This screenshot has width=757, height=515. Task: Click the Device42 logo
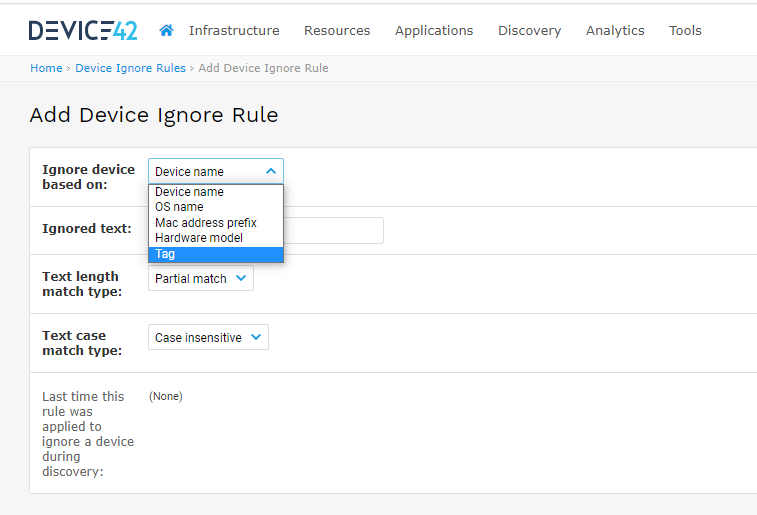coord(83,30)
